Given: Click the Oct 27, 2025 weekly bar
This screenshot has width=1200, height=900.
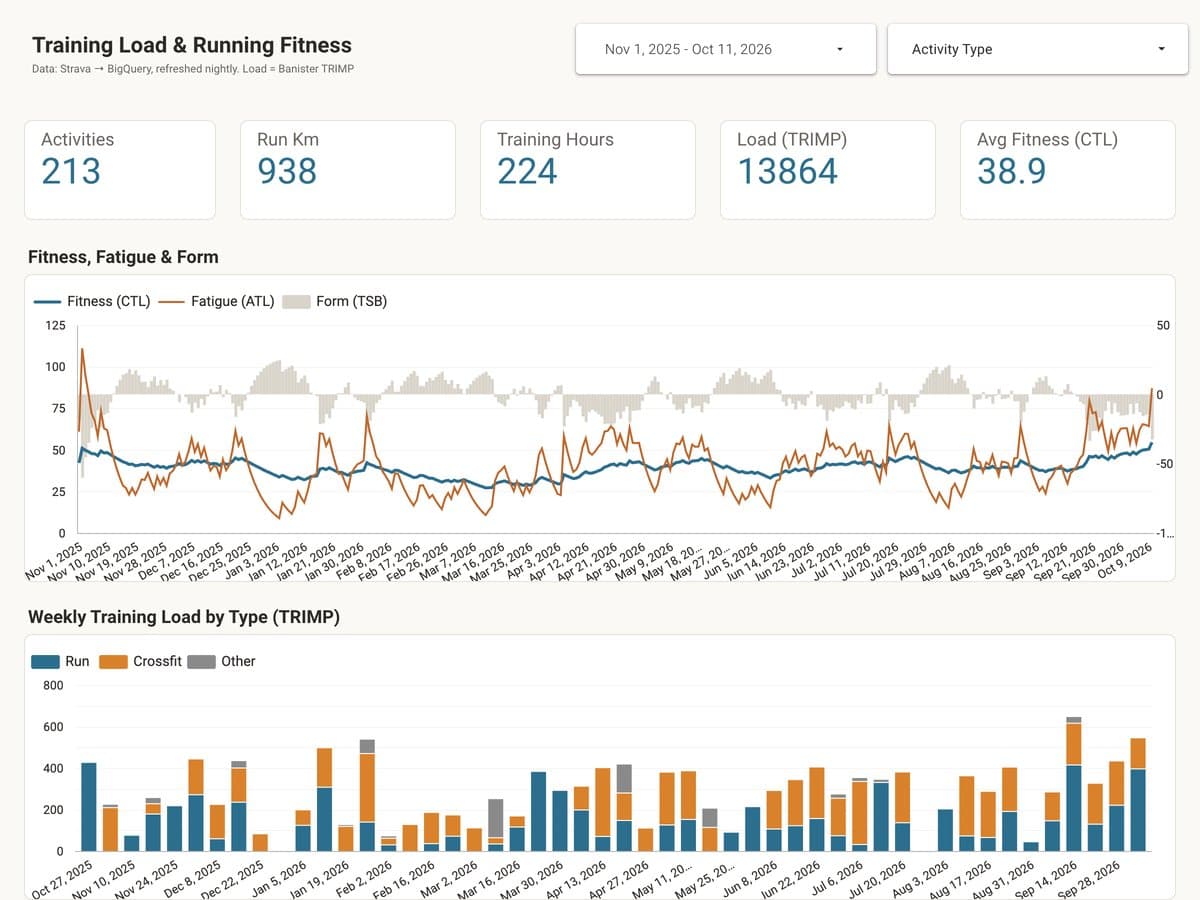Looking at the screenshot, I should pos(88,807).
